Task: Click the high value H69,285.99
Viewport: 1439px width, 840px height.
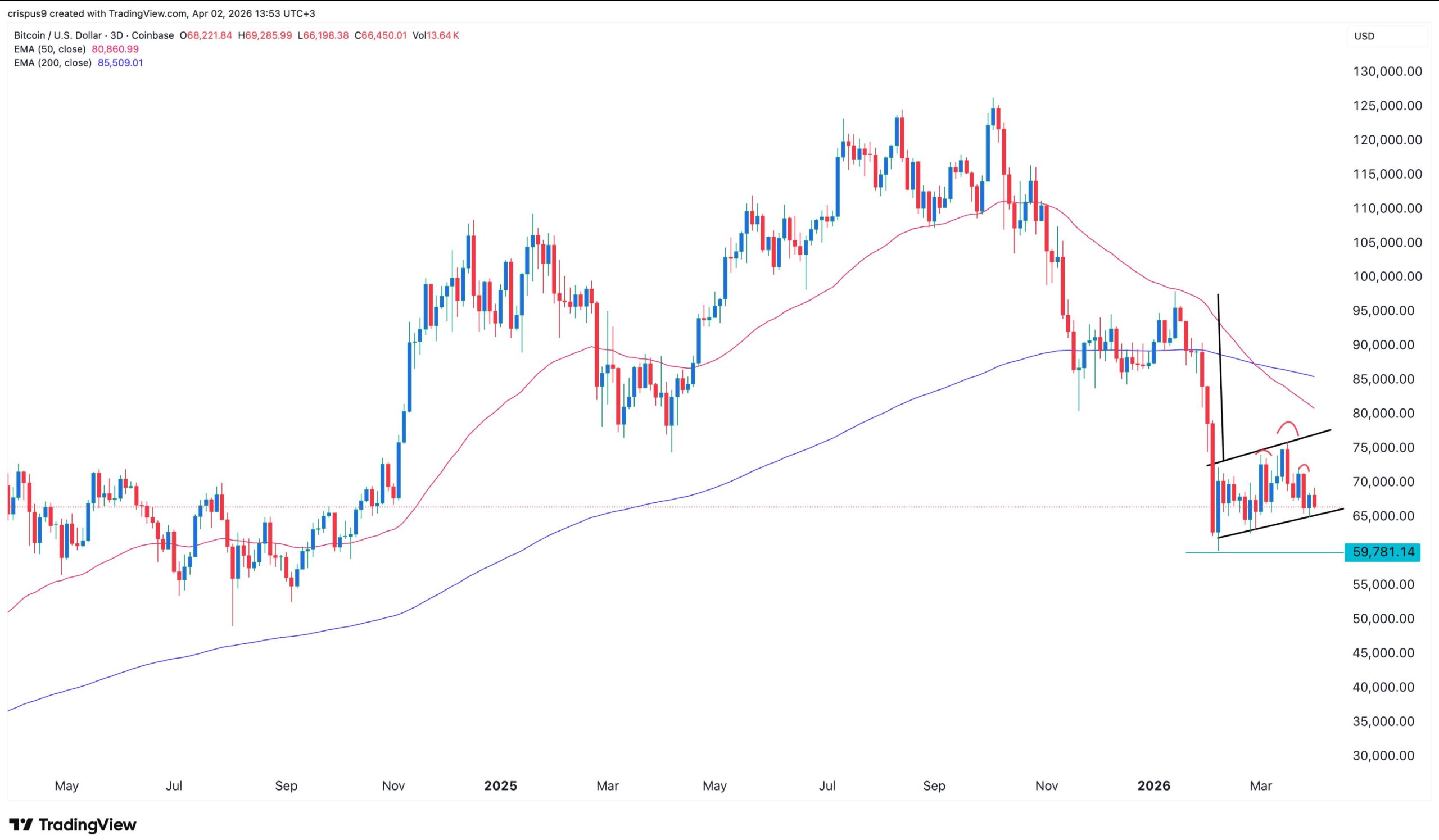Action: click(x=265, y=35)
